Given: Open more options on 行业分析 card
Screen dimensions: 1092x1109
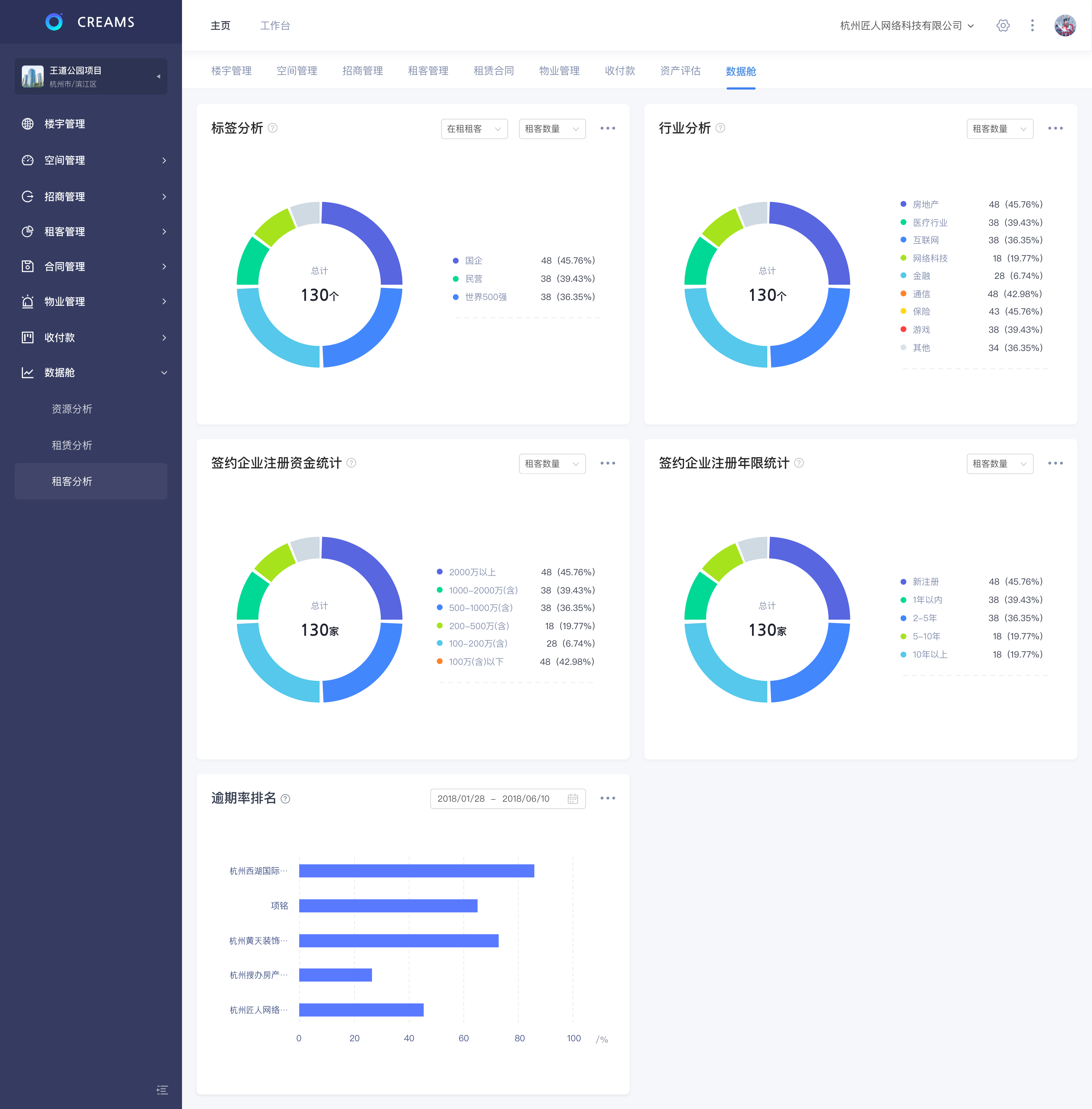Looking at the screenshot, I should [1055, 129].
